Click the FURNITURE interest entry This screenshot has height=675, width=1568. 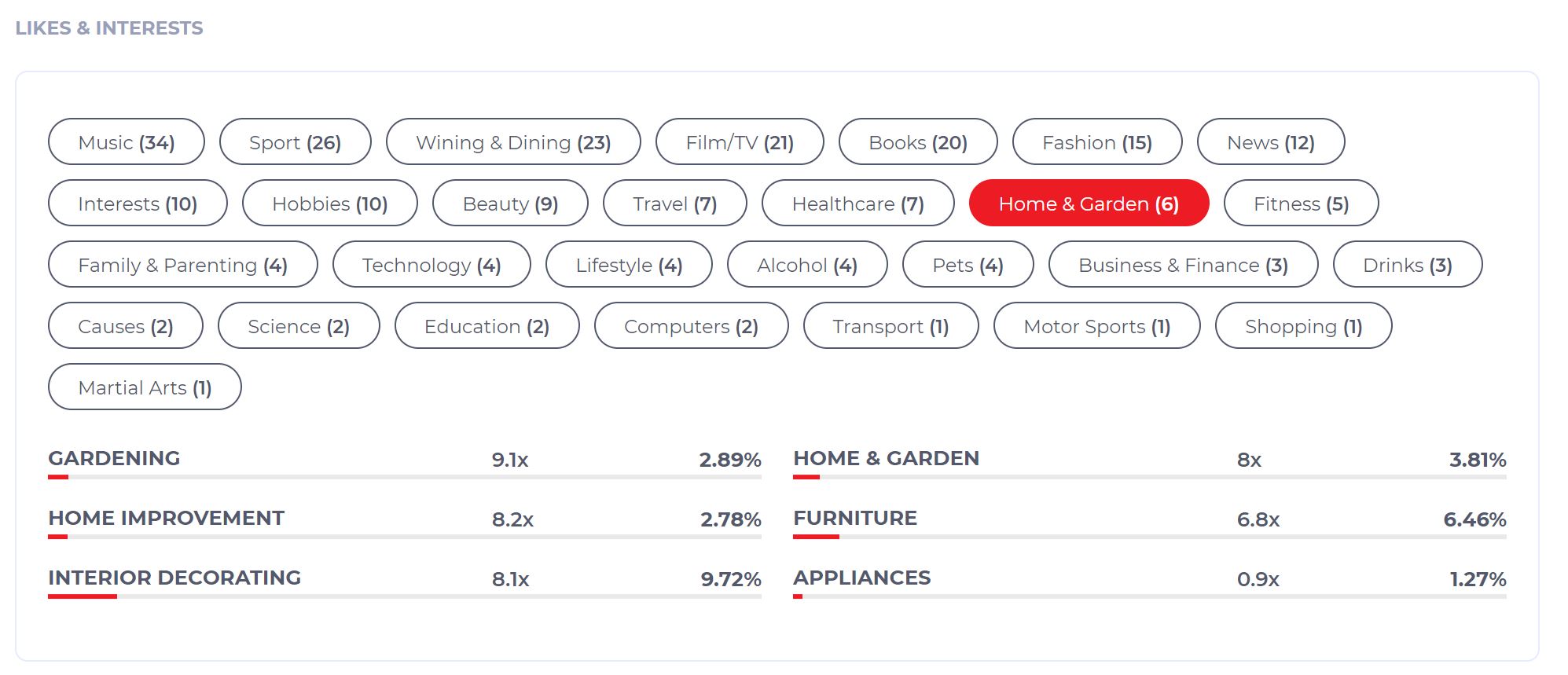click(854, 518)
